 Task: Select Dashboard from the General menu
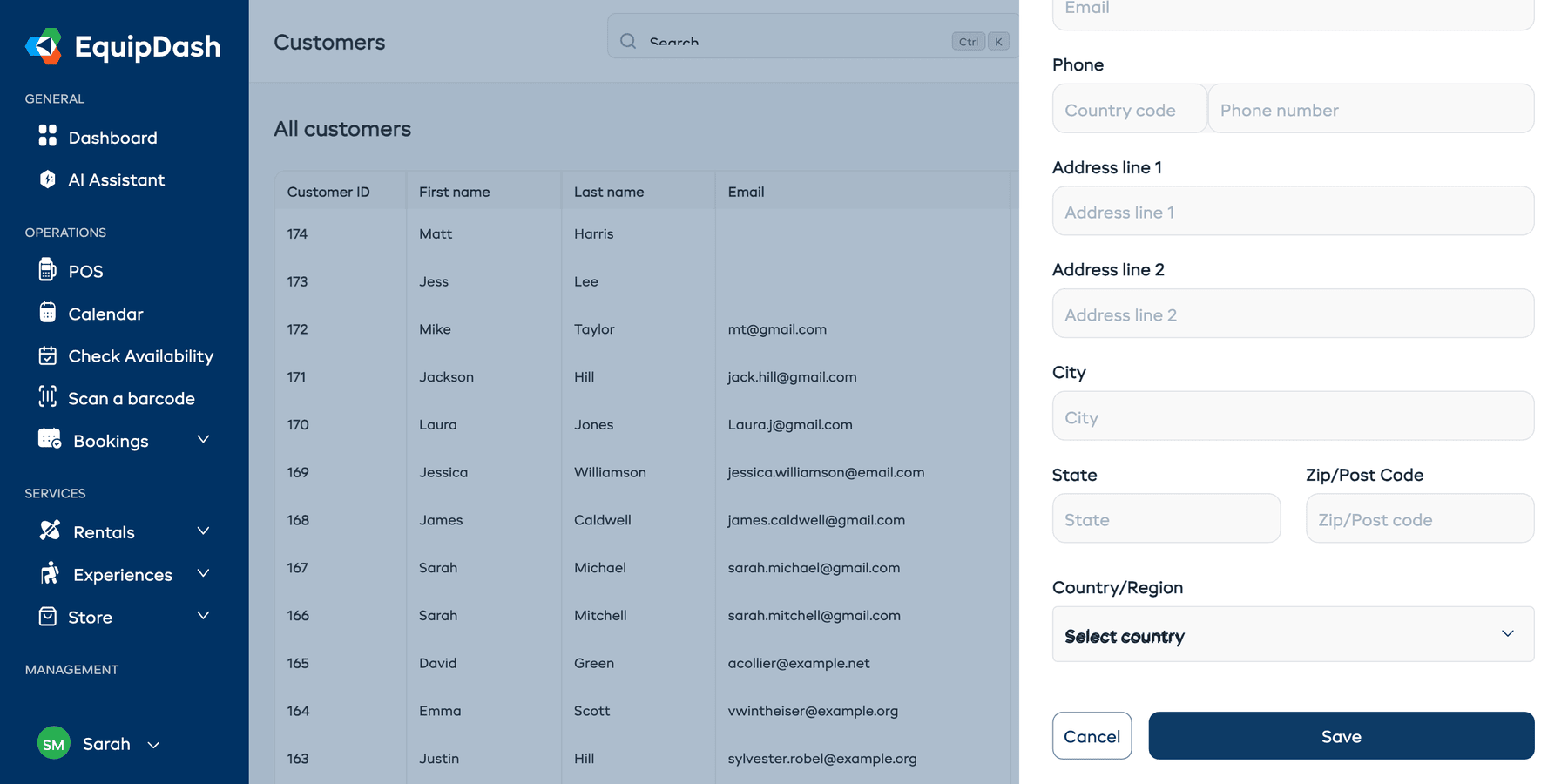[x=112, y=137]
